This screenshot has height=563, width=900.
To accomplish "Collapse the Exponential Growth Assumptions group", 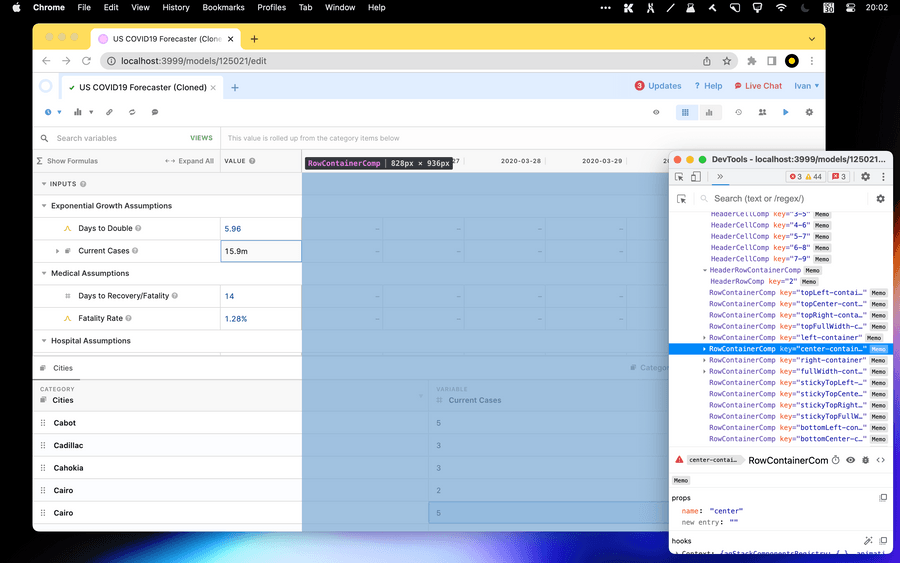I will click(44, 206).
